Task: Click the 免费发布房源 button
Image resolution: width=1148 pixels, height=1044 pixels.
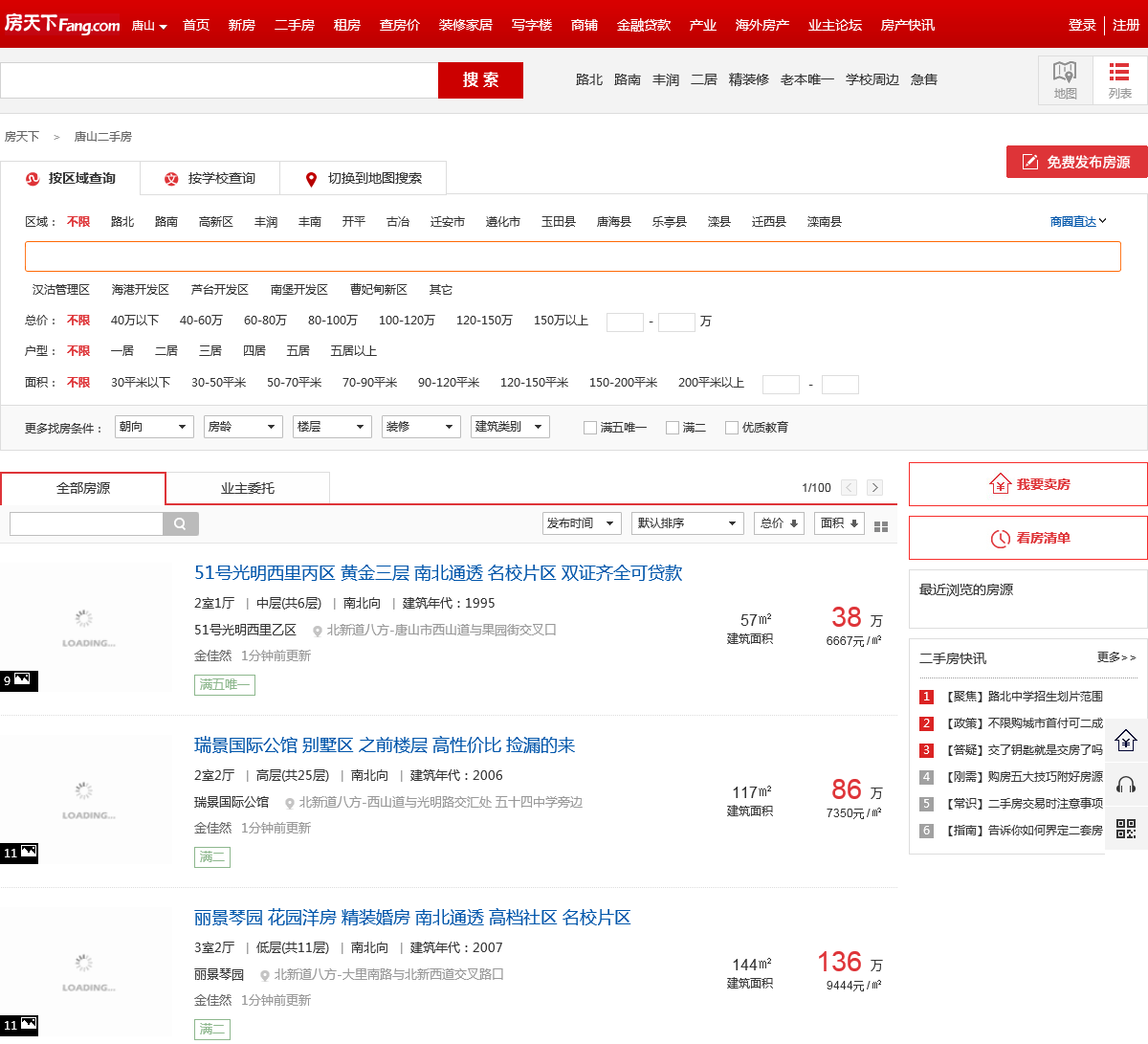Action: (x=1076, y=162)
